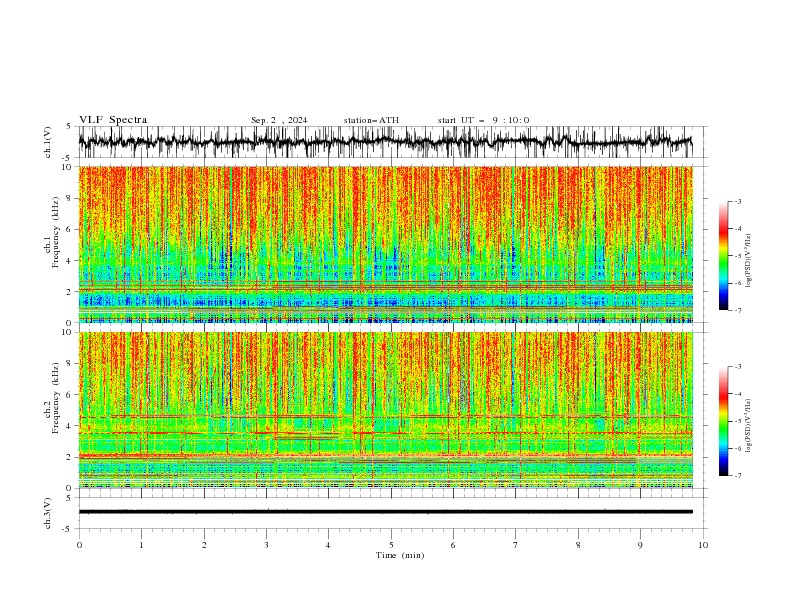Click the ch.2 PSD color scale bar
792x612 pixels.
[x=723, y=421]
